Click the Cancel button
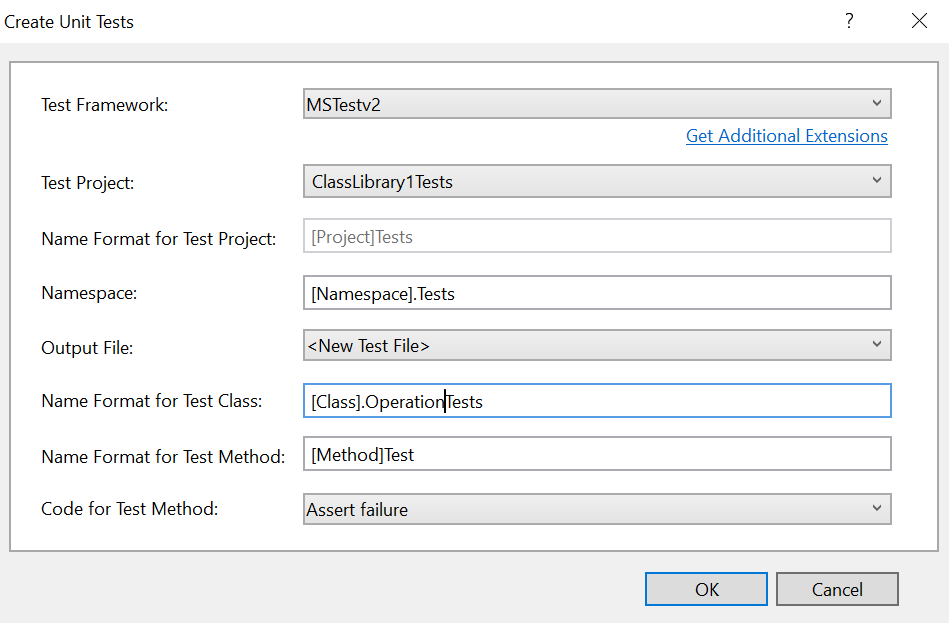 (837, 589)
